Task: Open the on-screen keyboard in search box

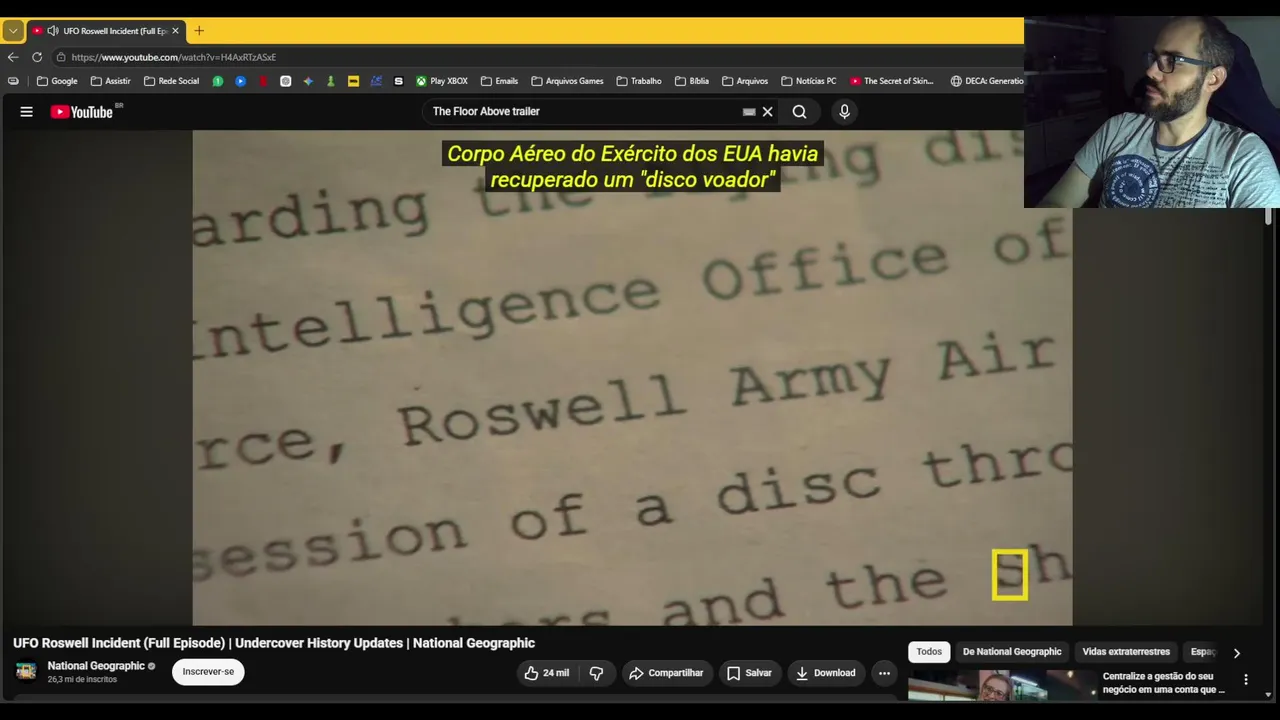Action: 749,112
